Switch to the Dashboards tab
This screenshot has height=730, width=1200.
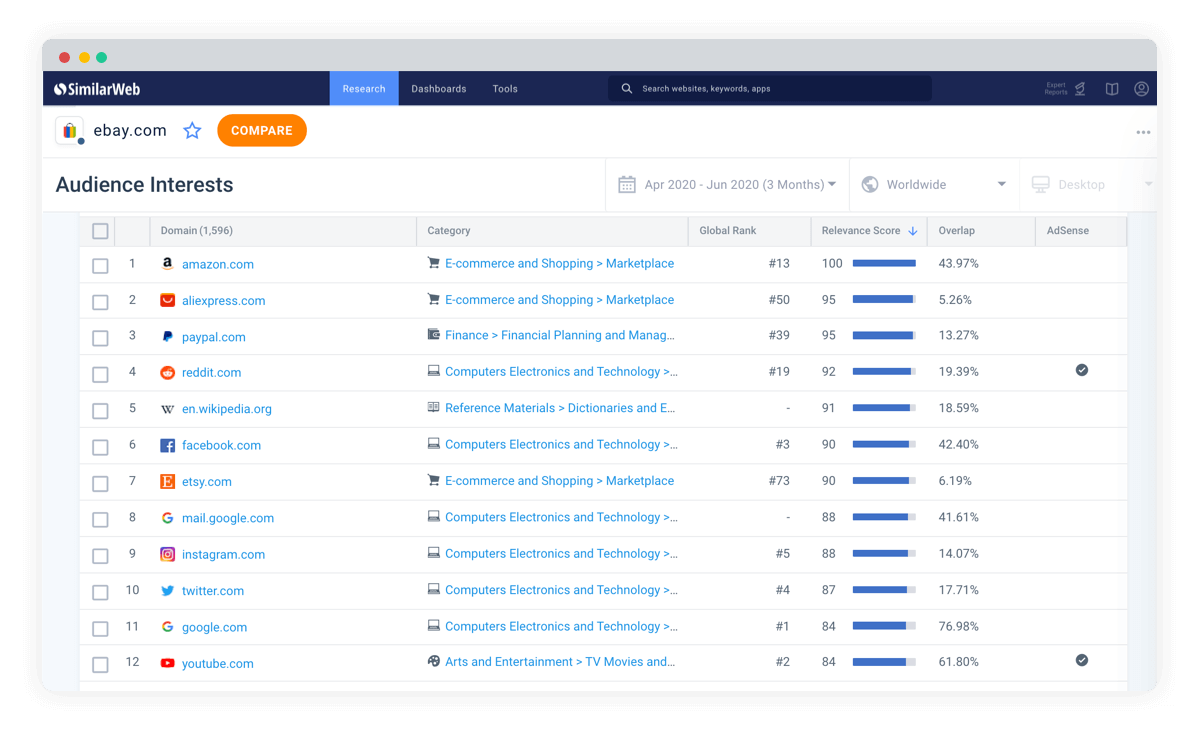pyautogui.click(x=439, y=89)
